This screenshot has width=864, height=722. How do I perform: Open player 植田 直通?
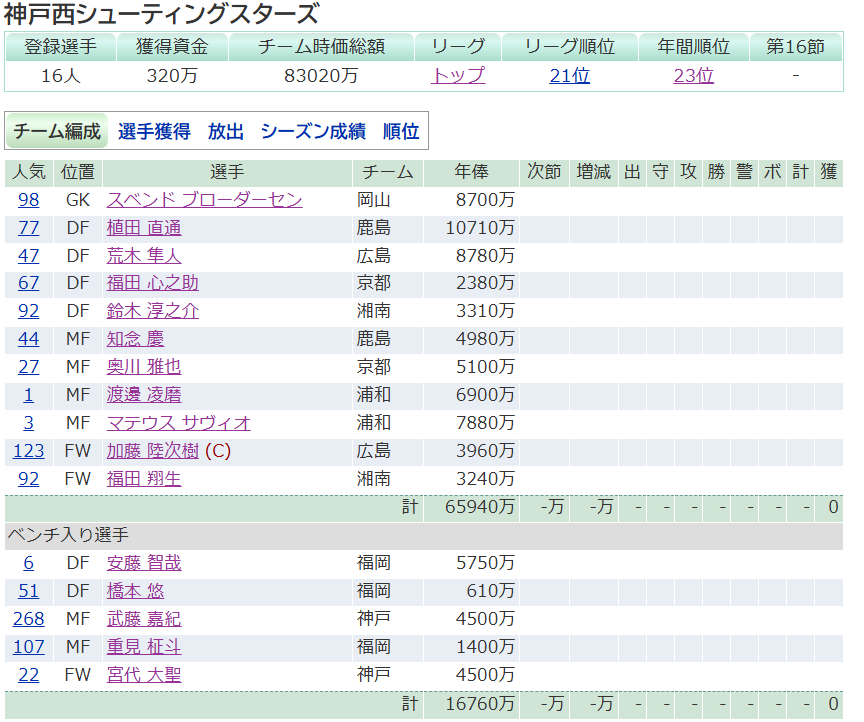pos(144,228)
